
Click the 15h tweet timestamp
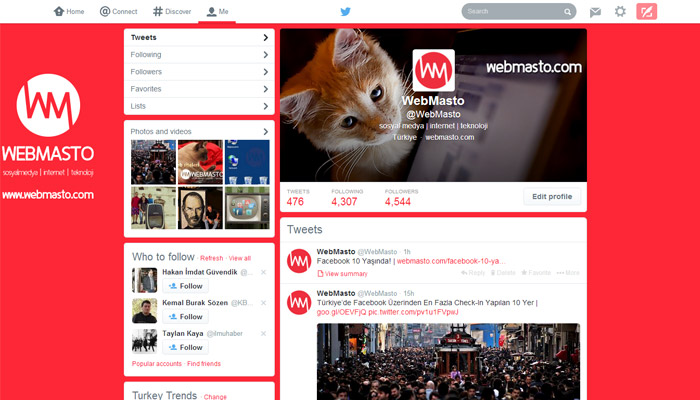point(408,293)
